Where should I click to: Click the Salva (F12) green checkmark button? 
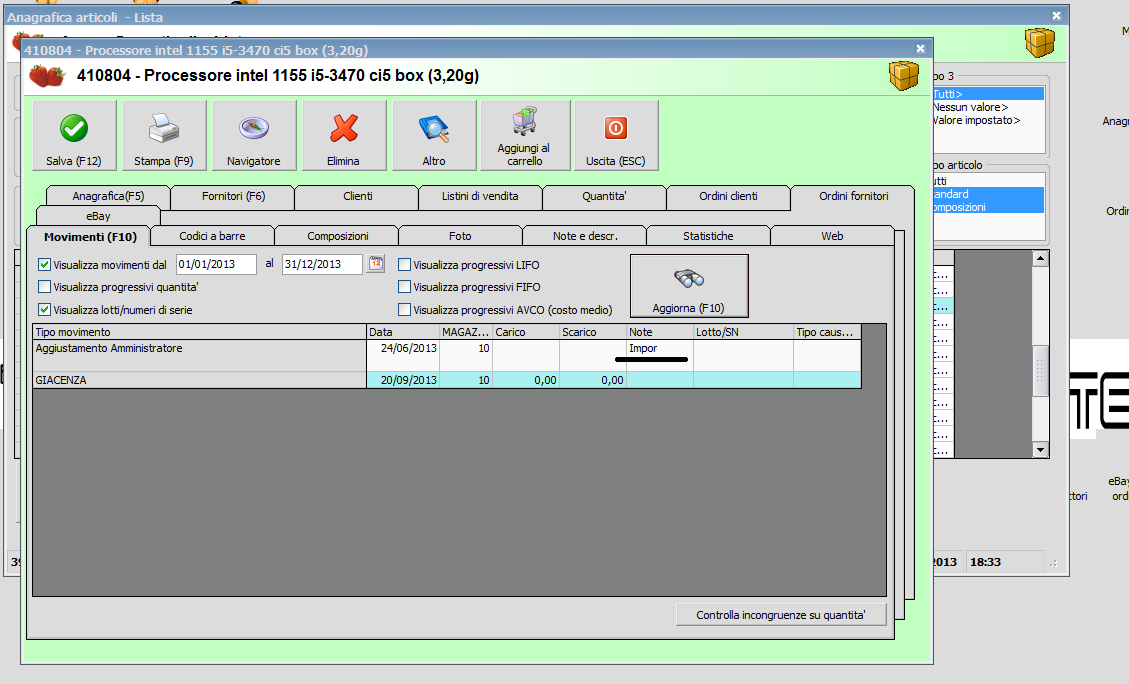[74, 135]
